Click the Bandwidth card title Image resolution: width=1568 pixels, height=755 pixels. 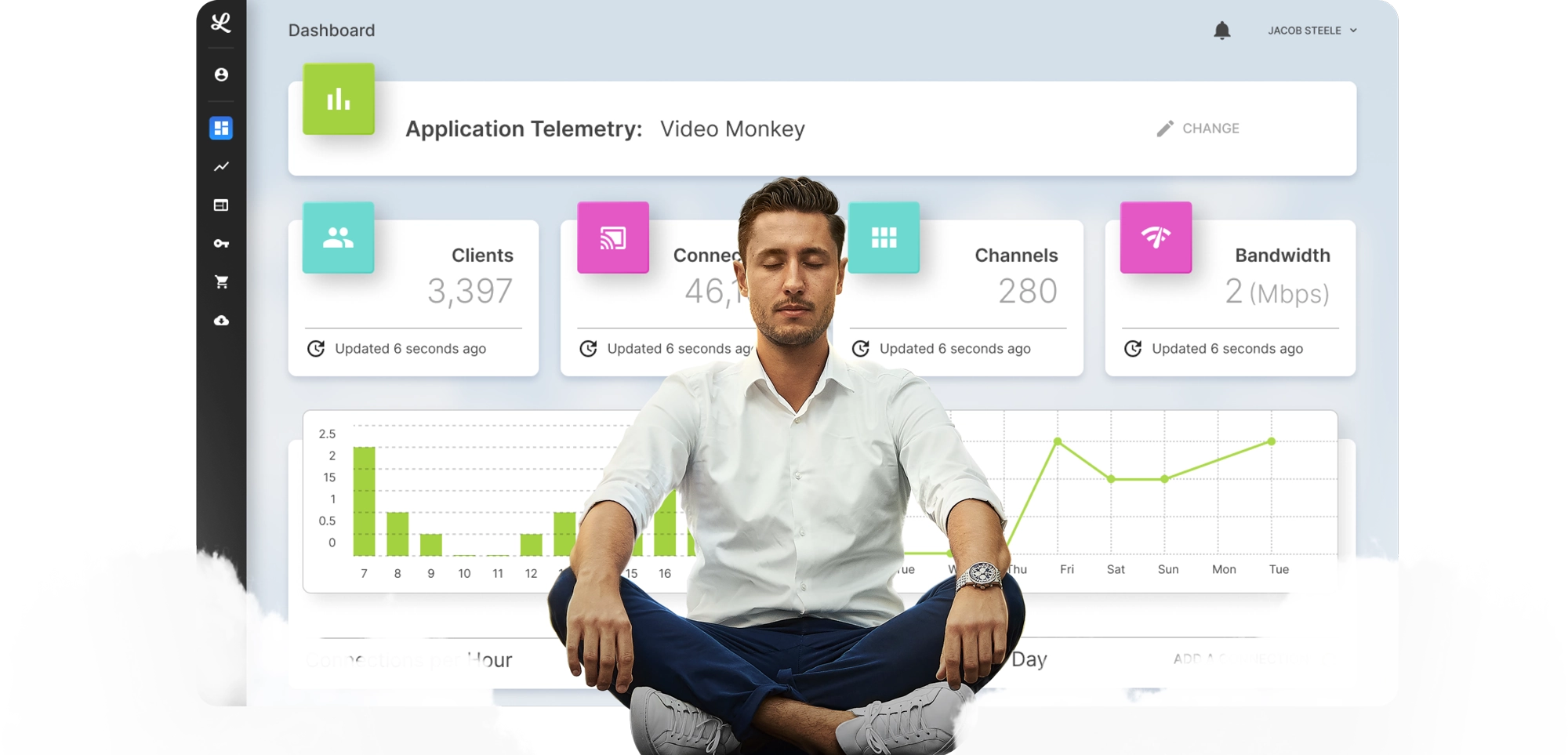coord(1283,256)
